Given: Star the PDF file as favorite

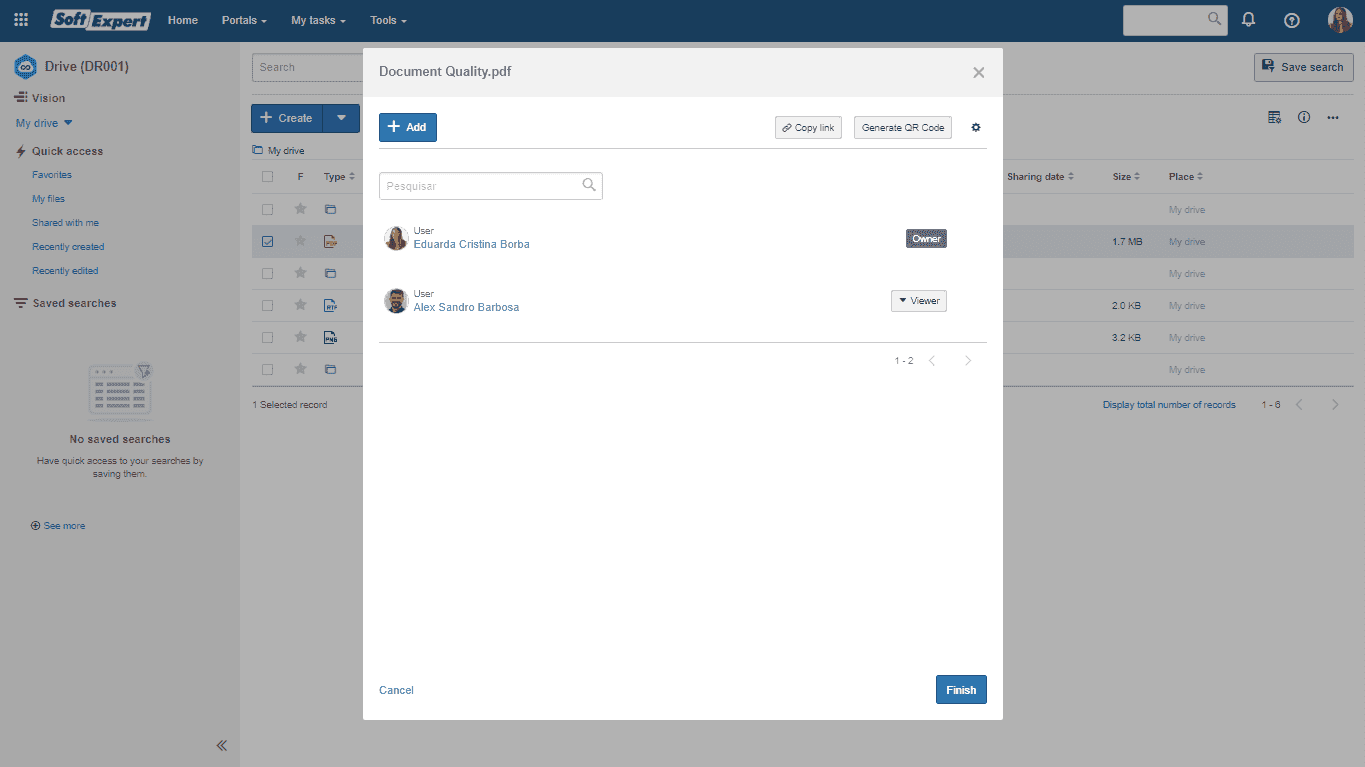Looking at the screenshot, I should [300, 241].
